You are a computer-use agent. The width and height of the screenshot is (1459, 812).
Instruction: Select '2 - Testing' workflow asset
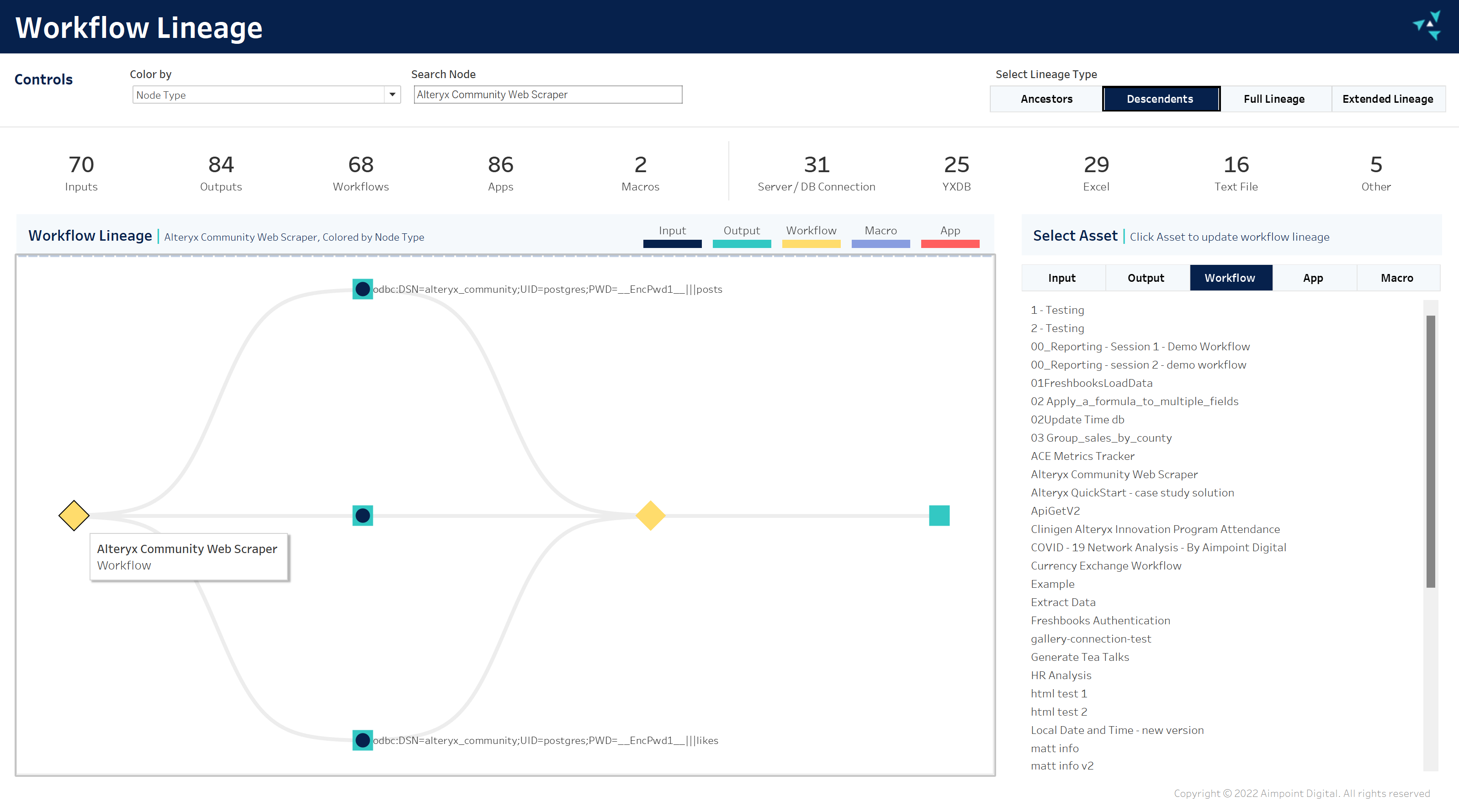[x=1057, y=328]
